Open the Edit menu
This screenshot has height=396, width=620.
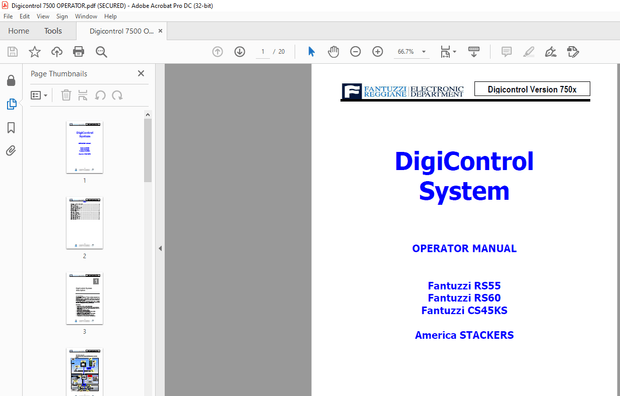pyautogui.click(x=25, y=16)
